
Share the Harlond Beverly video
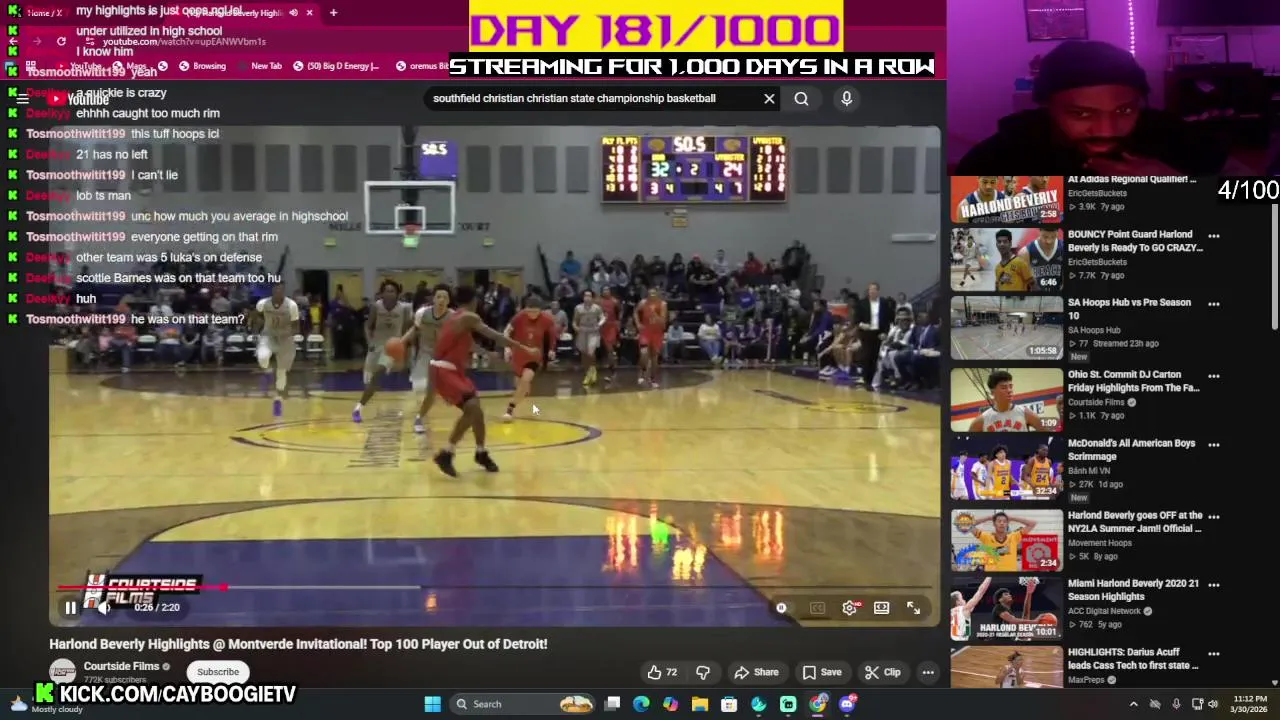tap(756, 672)
